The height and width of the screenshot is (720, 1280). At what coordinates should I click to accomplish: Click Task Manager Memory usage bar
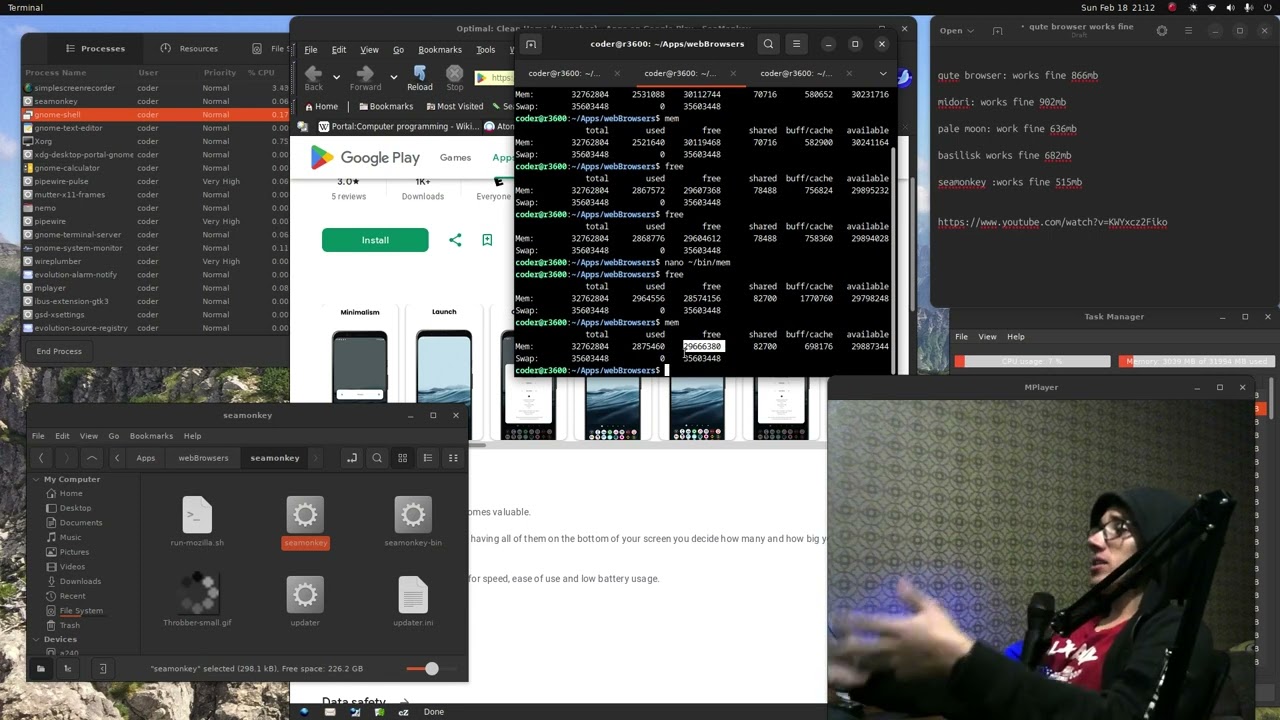(1195, 361)
